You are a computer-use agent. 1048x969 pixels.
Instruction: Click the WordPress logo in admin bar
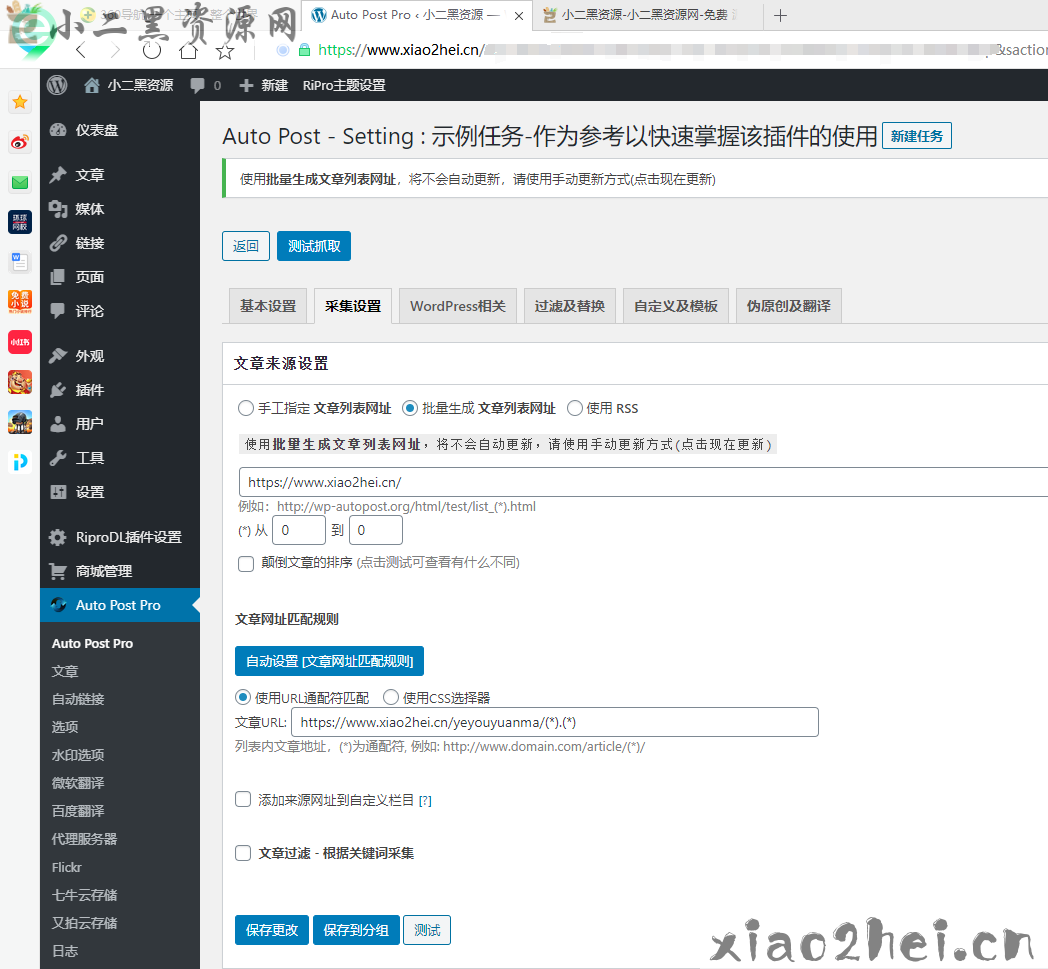pyautogui.click(x=57, y=85)
